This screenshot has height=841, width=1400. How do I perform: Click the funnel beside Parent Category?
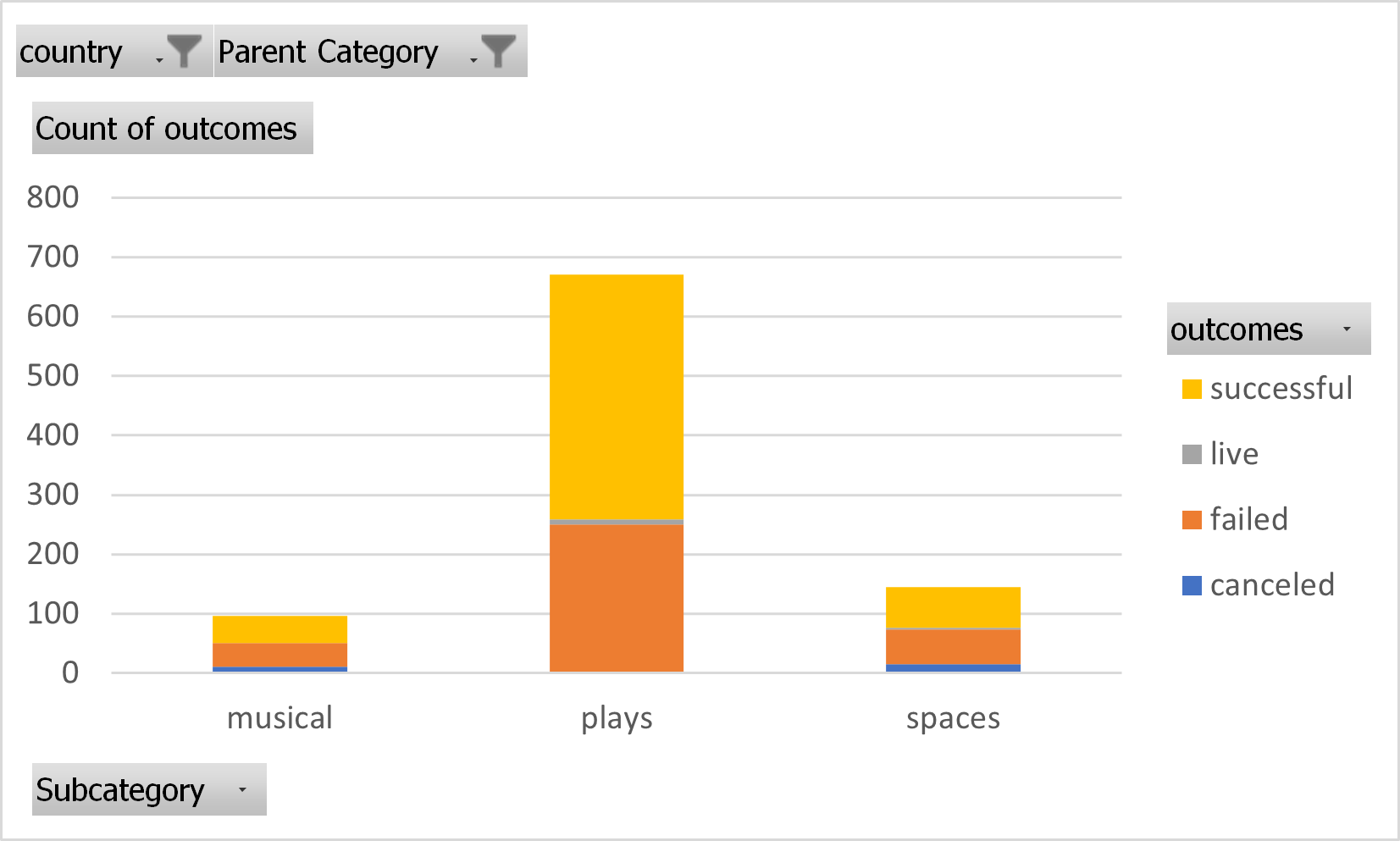click(500, 51)
